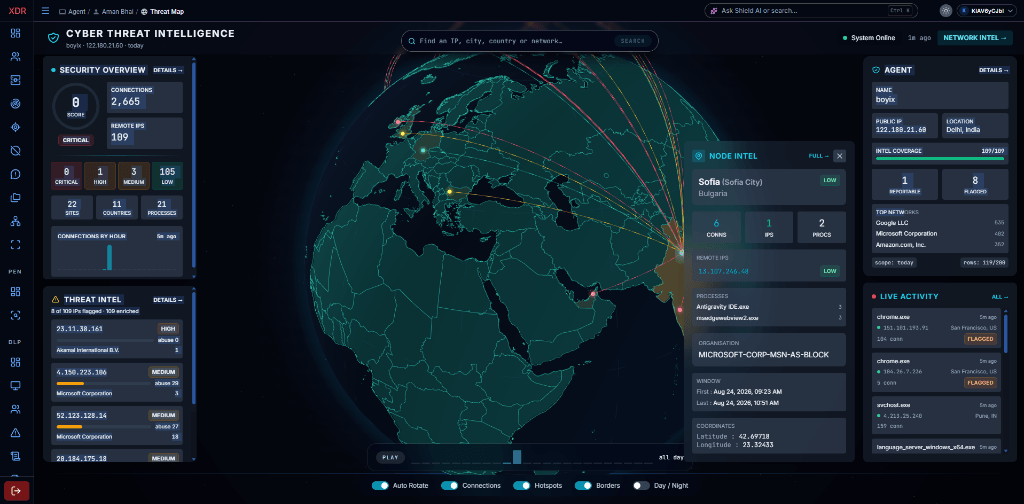This screenshot has height=504, width=1024.
Task: Open the monitor icon under DLP section
Action: (16, 385)
